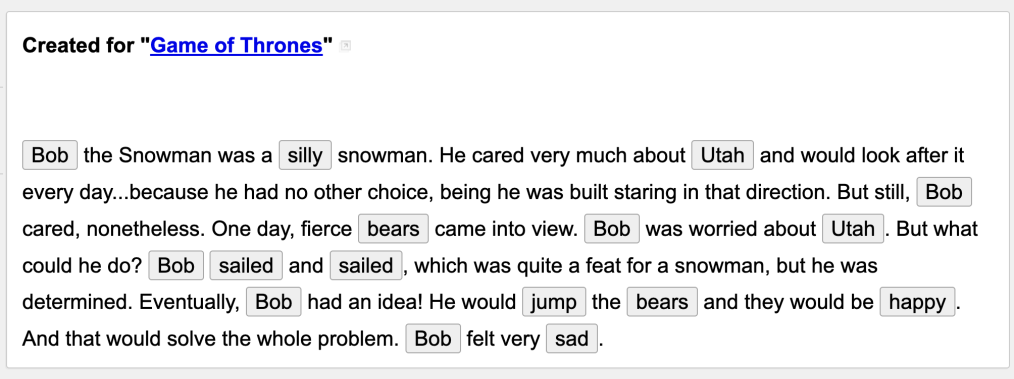This screenshot has height=379, width=1014.
Task: Click the sentence 'And that would solve the whole problem.'
Action: [x=211, y=339]
